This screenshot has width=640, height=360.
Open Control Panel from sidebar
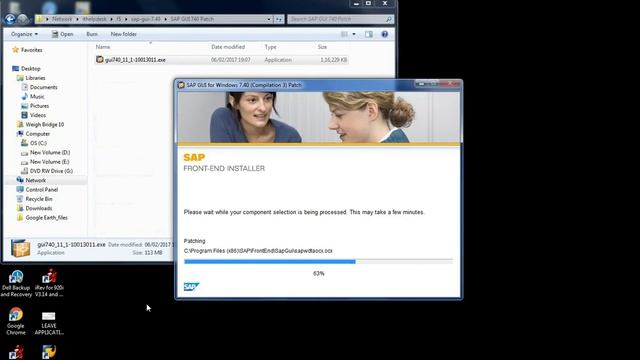[x=42, y=190]
